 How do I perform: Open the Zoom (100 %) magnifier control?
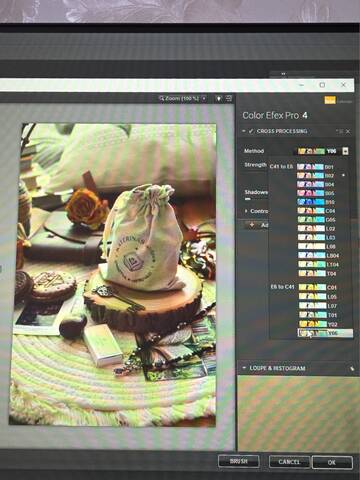179,98
